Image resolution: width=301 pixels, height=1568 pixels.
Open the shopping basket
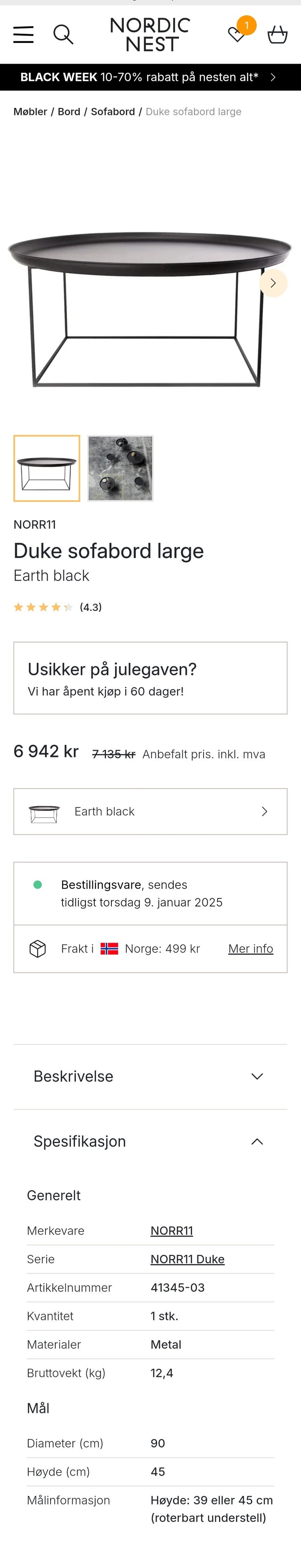[x=277, y=35]
